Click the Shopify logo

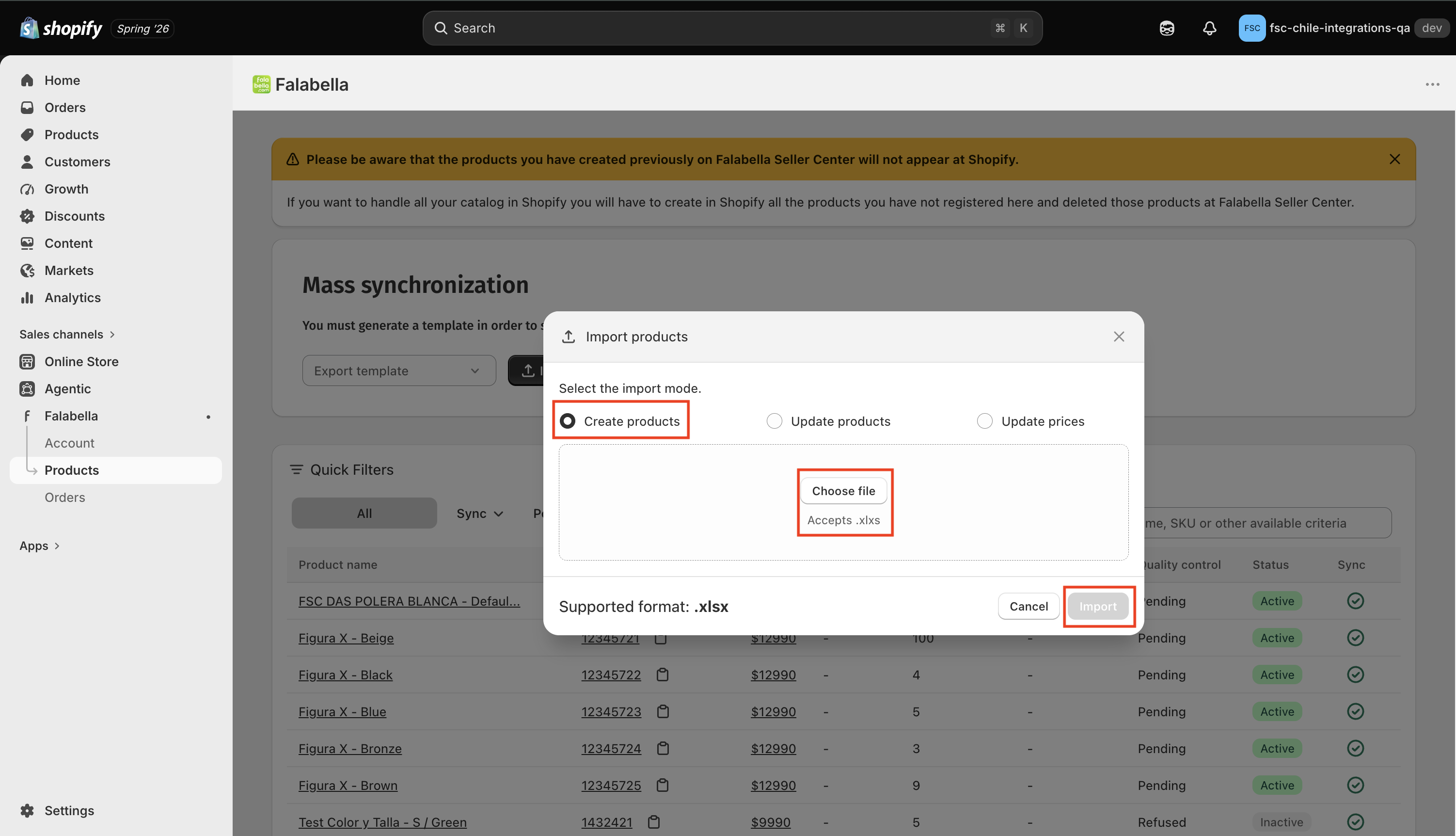pyautogui.click(x=61, y=28)
